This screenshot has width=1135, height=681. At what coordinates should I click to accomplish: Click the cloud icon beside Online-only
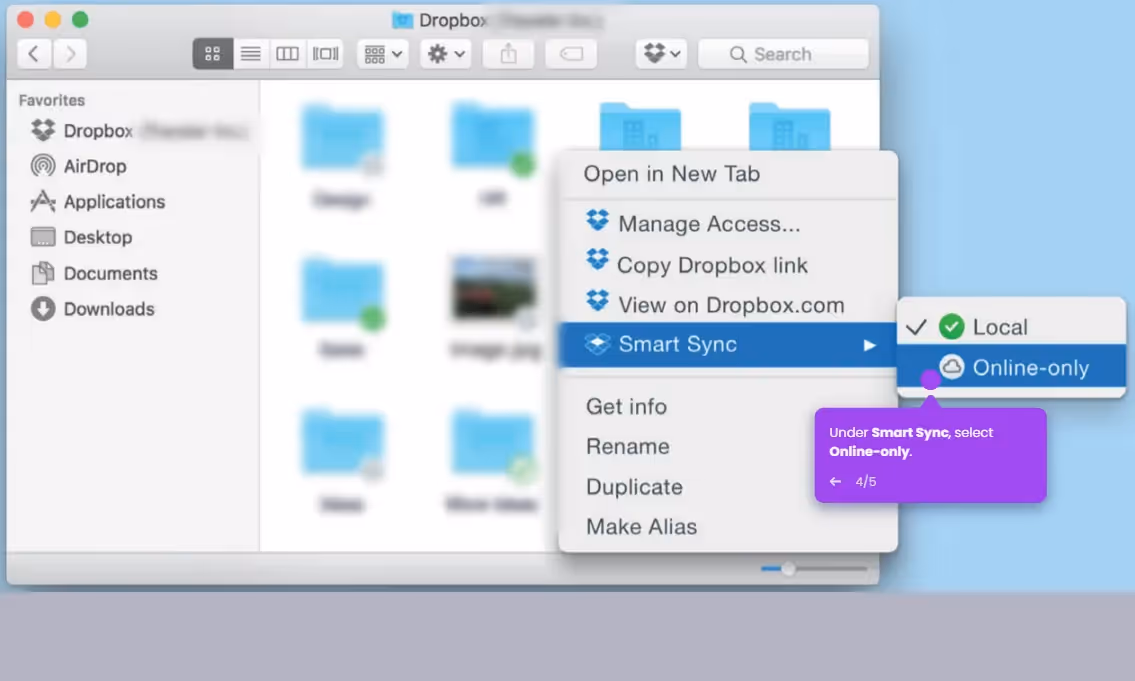tap(951, 367)
